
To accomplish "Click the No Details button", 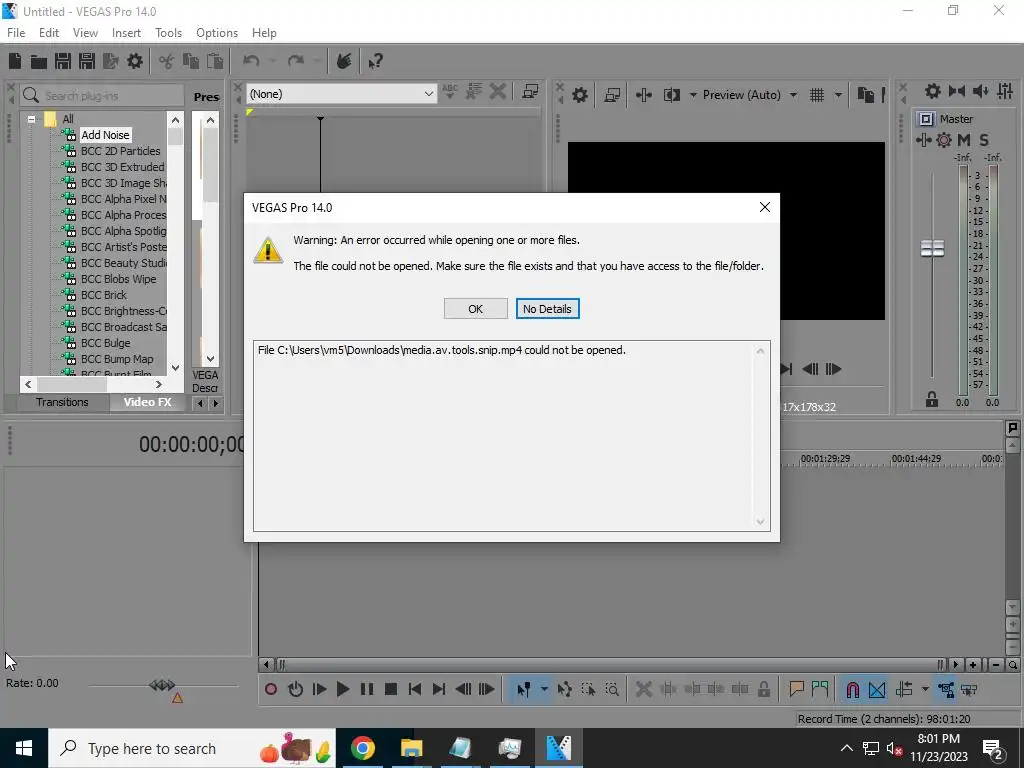I will (x=547, y=309).
